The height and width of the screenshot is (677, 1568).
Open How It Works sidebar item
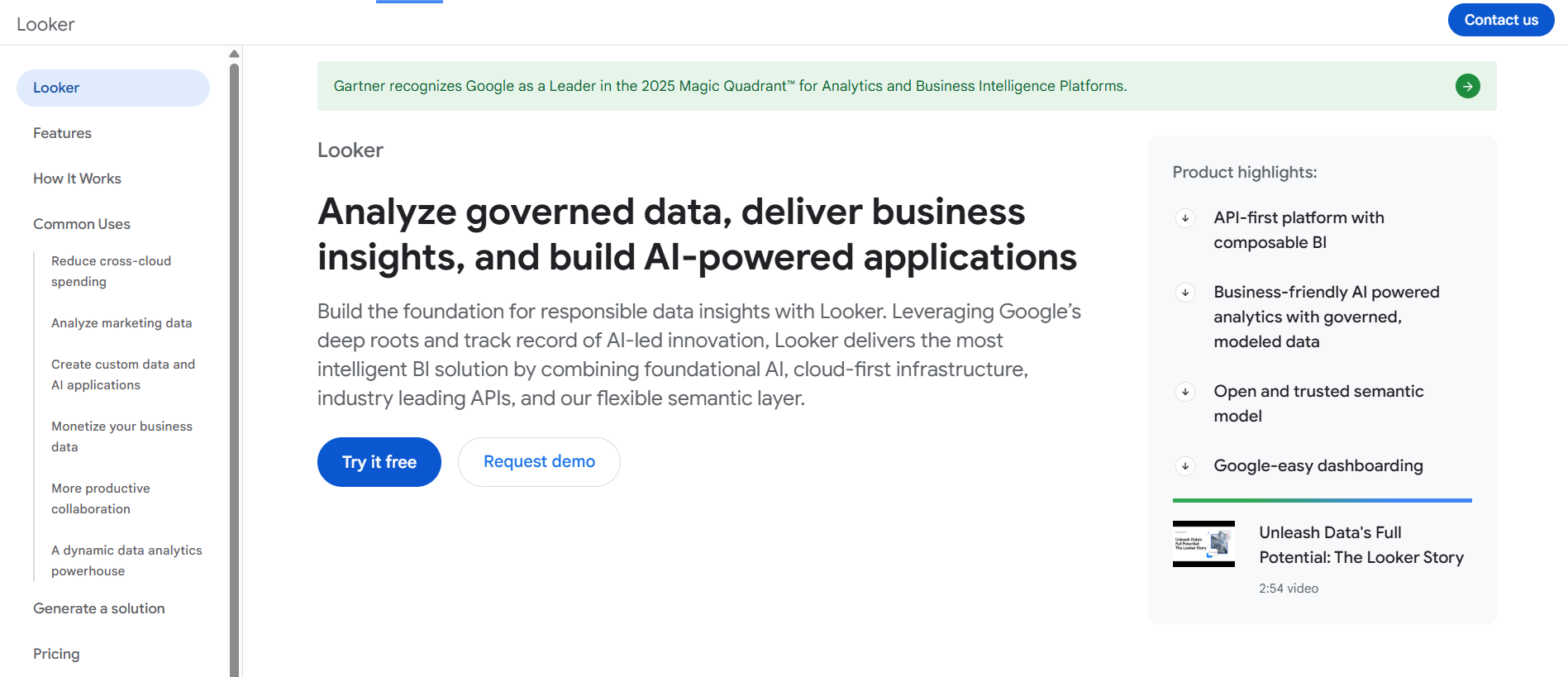coord(77,179)
